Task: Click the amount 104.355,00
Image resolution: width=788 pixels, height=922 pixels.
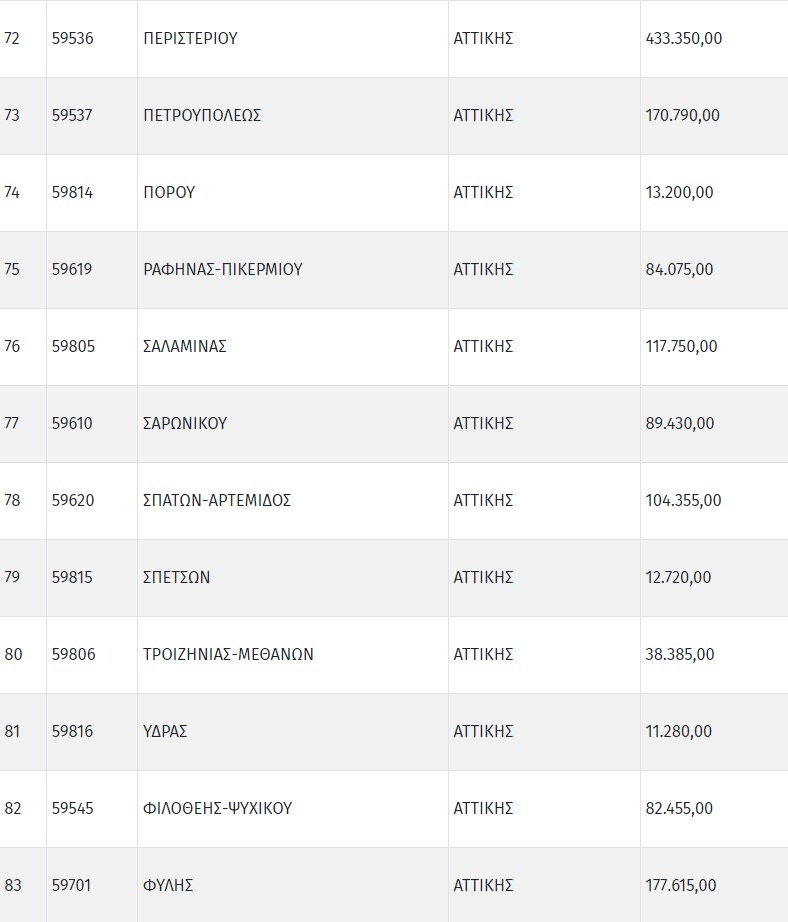Action: click(684, 501)
